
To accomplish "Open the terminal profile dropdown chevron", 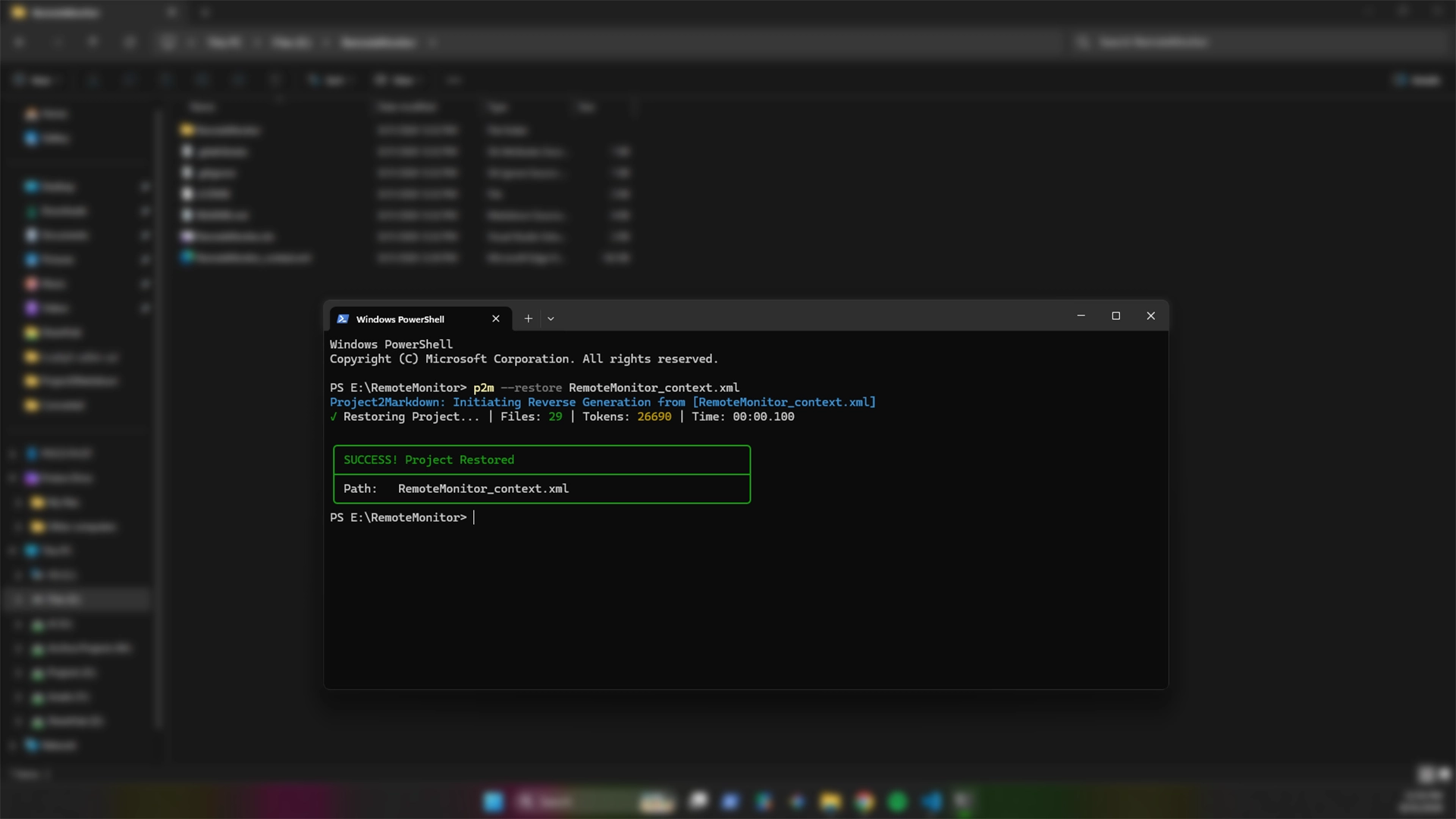I will (551, 318).
